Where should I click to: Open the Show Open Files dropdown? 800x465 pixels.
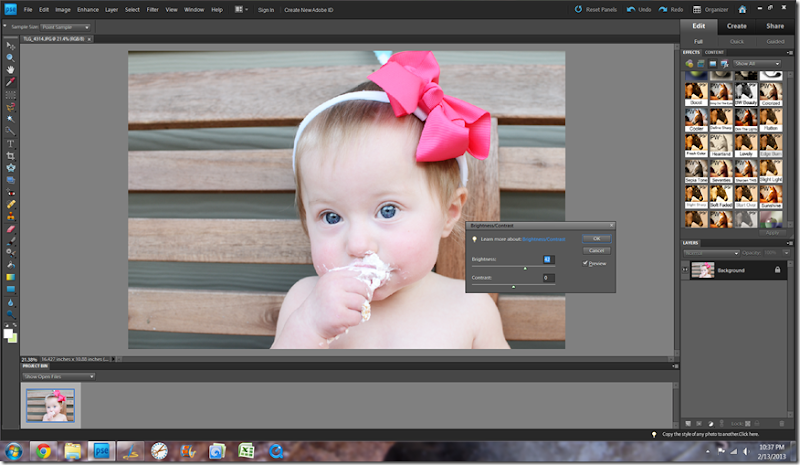pos(60,376)
